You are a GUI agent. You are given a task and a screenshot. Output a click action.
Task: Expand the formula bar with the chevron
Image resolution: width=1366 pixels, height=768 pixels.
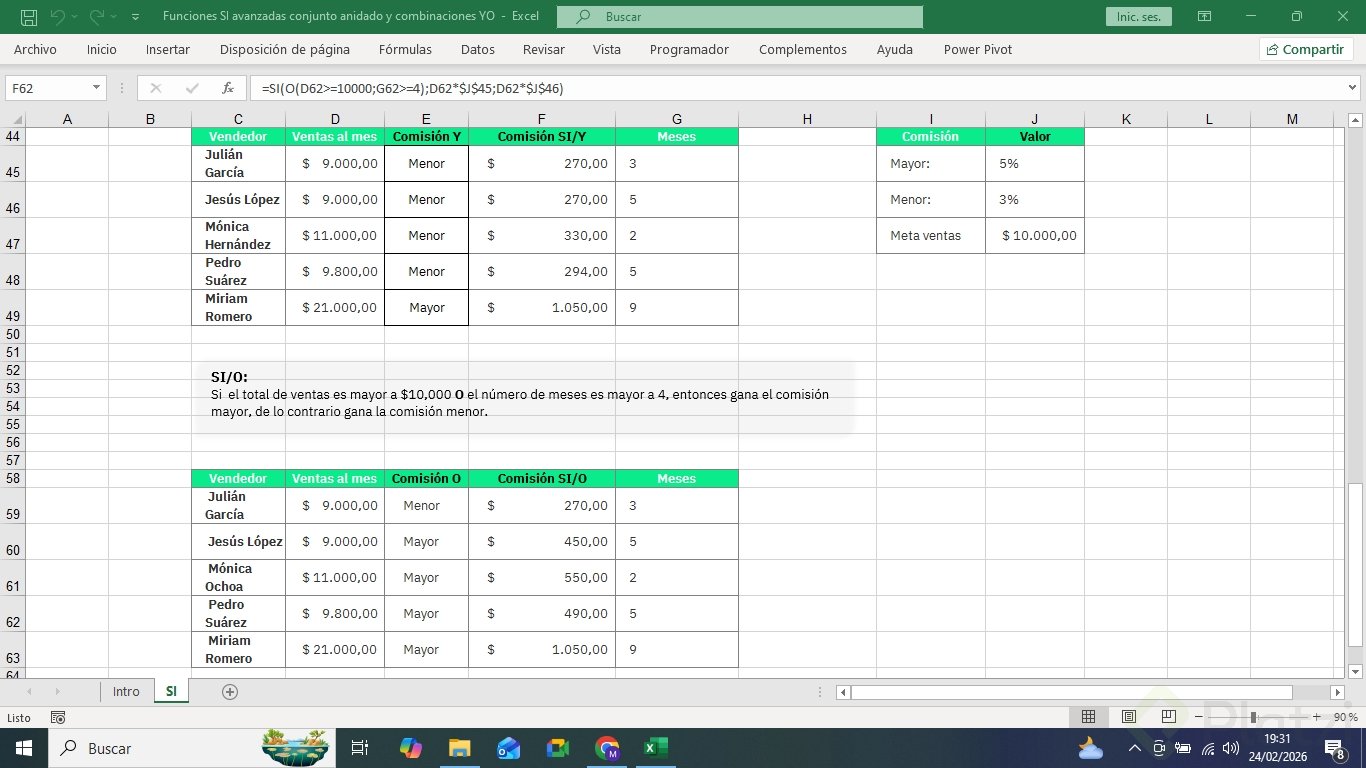click(1353, 88)
